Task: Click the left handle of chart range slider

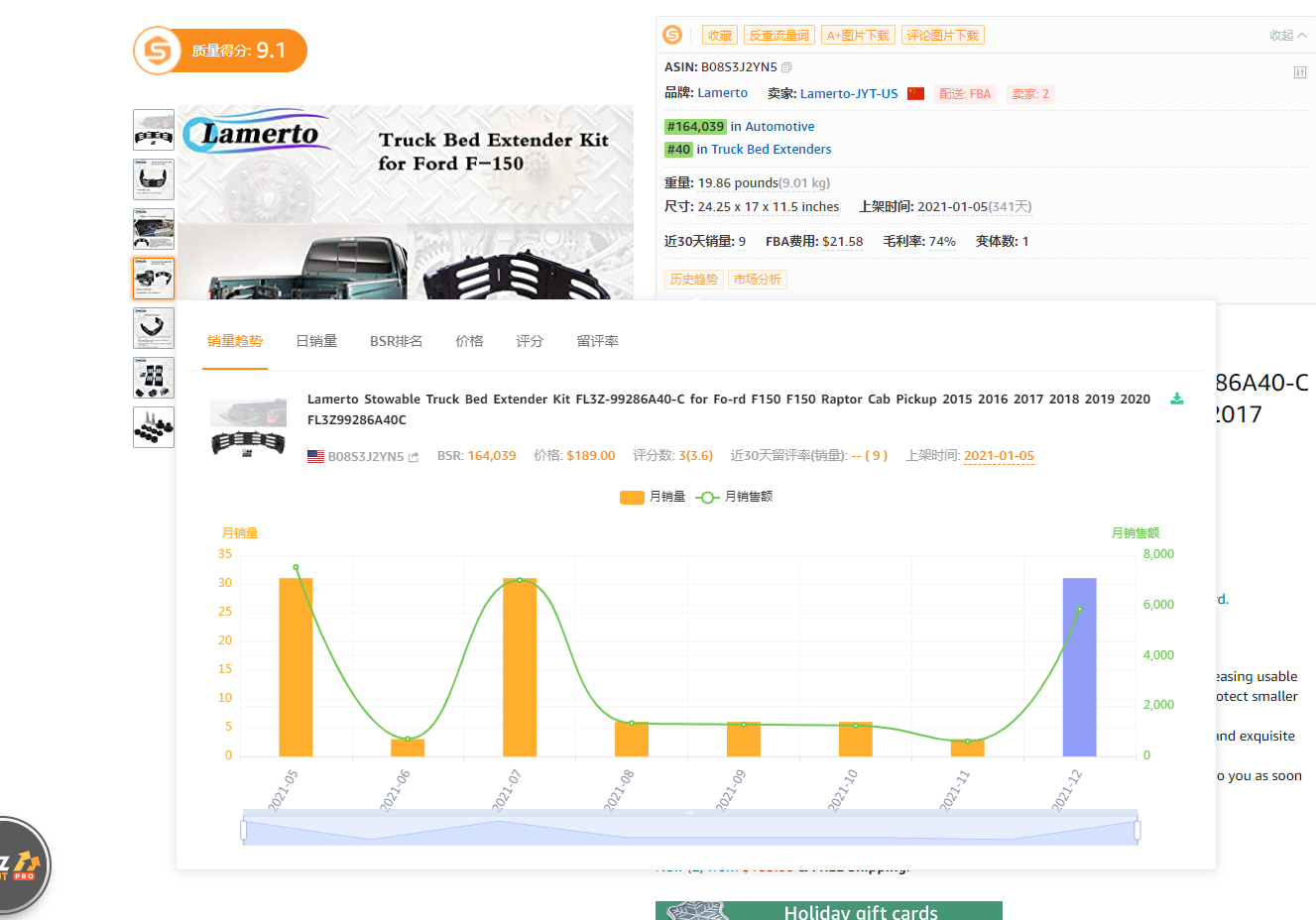Action: tap(244, 830)
